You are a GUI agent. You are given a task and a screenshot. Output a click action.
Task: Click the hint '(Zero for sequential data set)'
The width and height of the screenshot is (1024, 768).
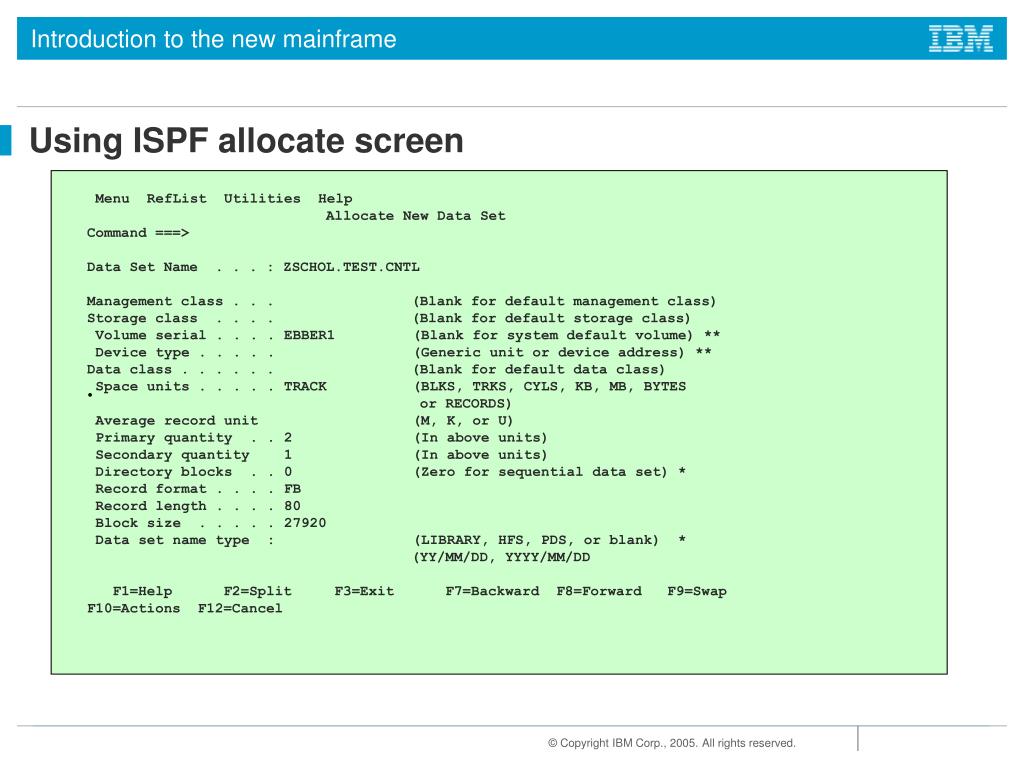pos(541,472)
